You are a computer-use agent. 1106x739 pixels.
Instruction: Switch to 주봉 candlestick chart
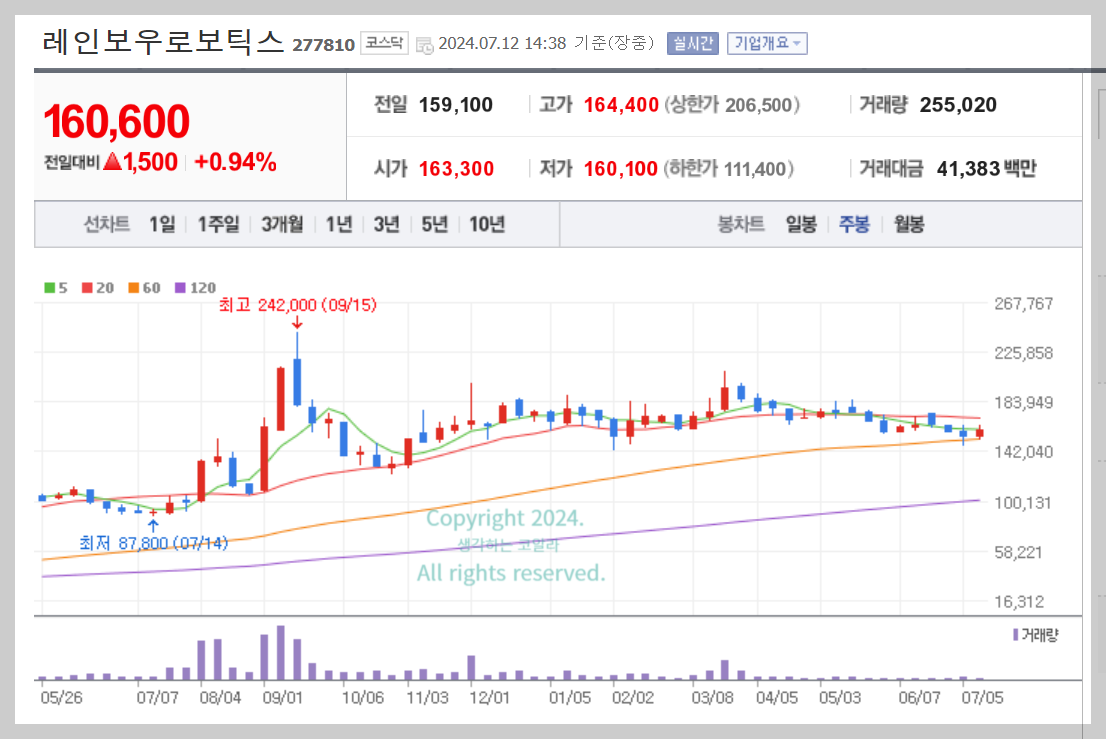(x=854, y=224)
